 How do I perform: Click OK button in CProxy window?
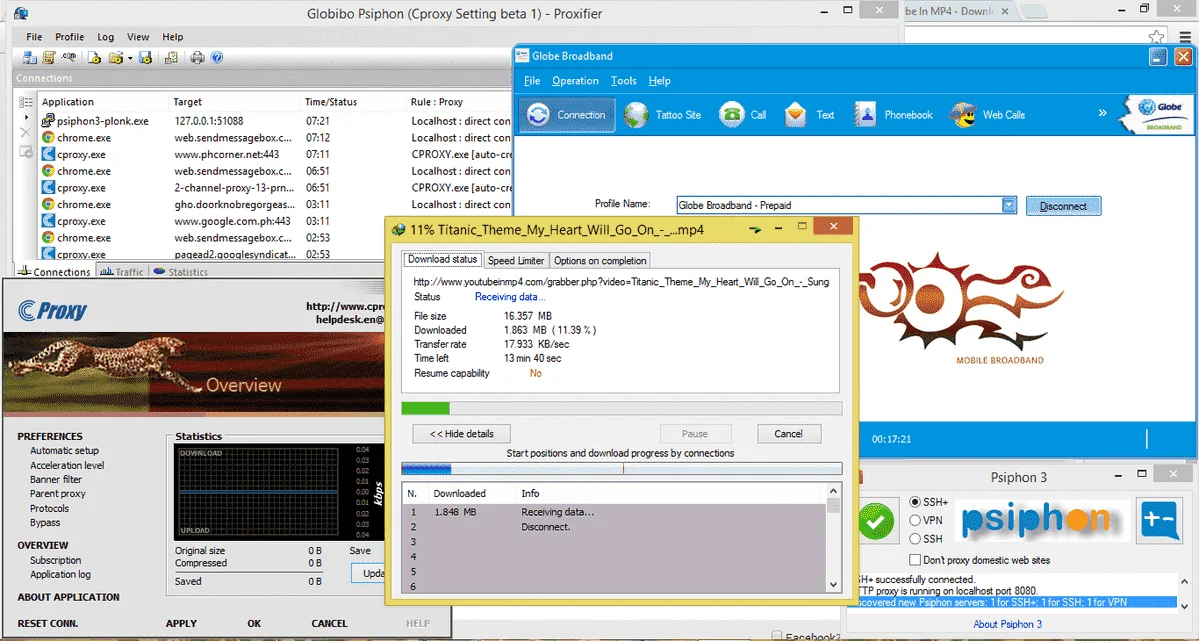point(254,623)
